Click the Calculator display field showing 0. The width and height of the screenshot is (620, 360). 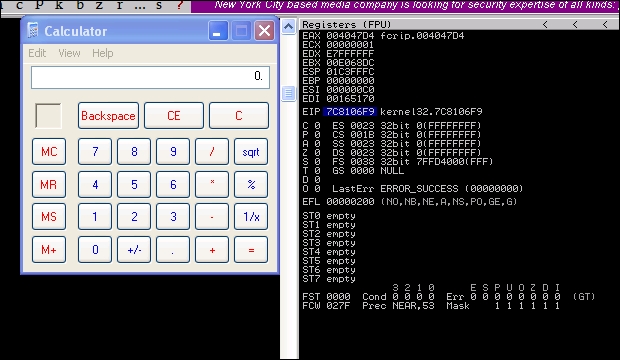(x=150, y=77)
